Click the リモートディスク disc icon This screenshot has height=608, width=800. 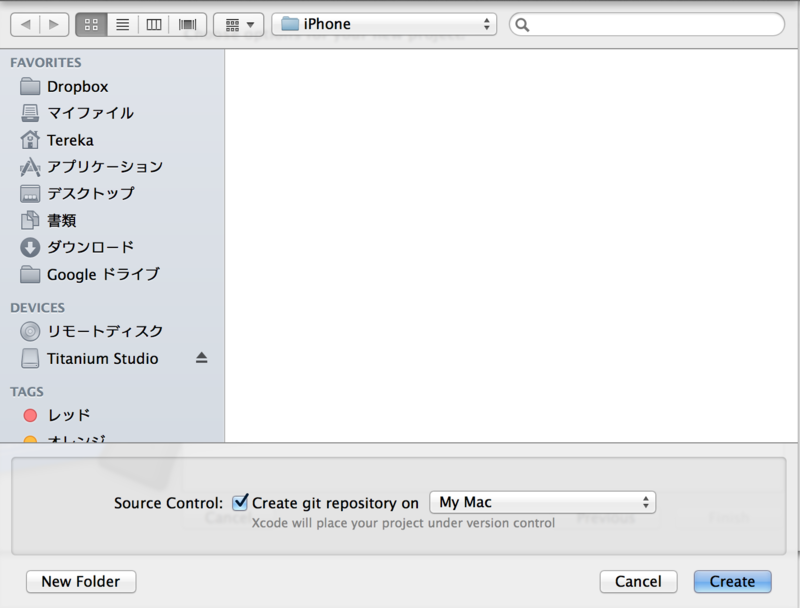point(30,332)
